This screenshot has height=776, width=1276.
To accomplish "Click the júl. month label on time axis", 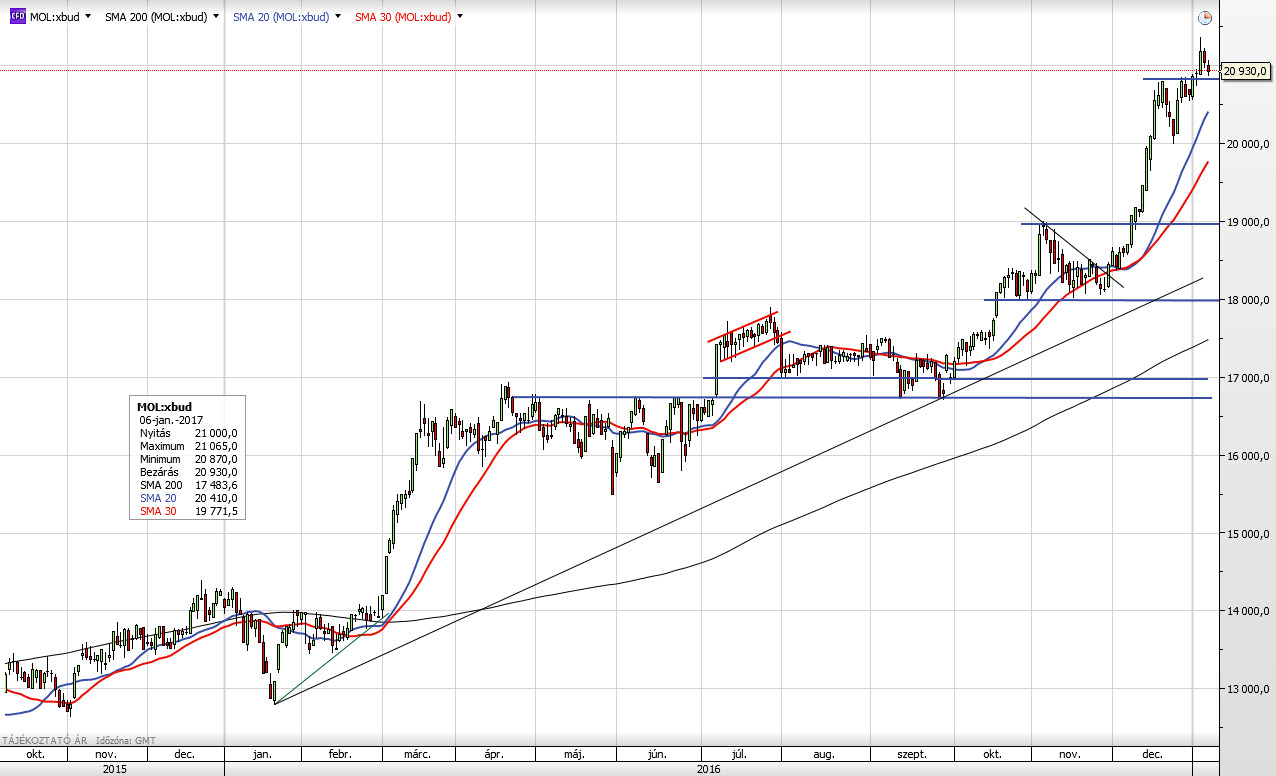I will point(741,754).
